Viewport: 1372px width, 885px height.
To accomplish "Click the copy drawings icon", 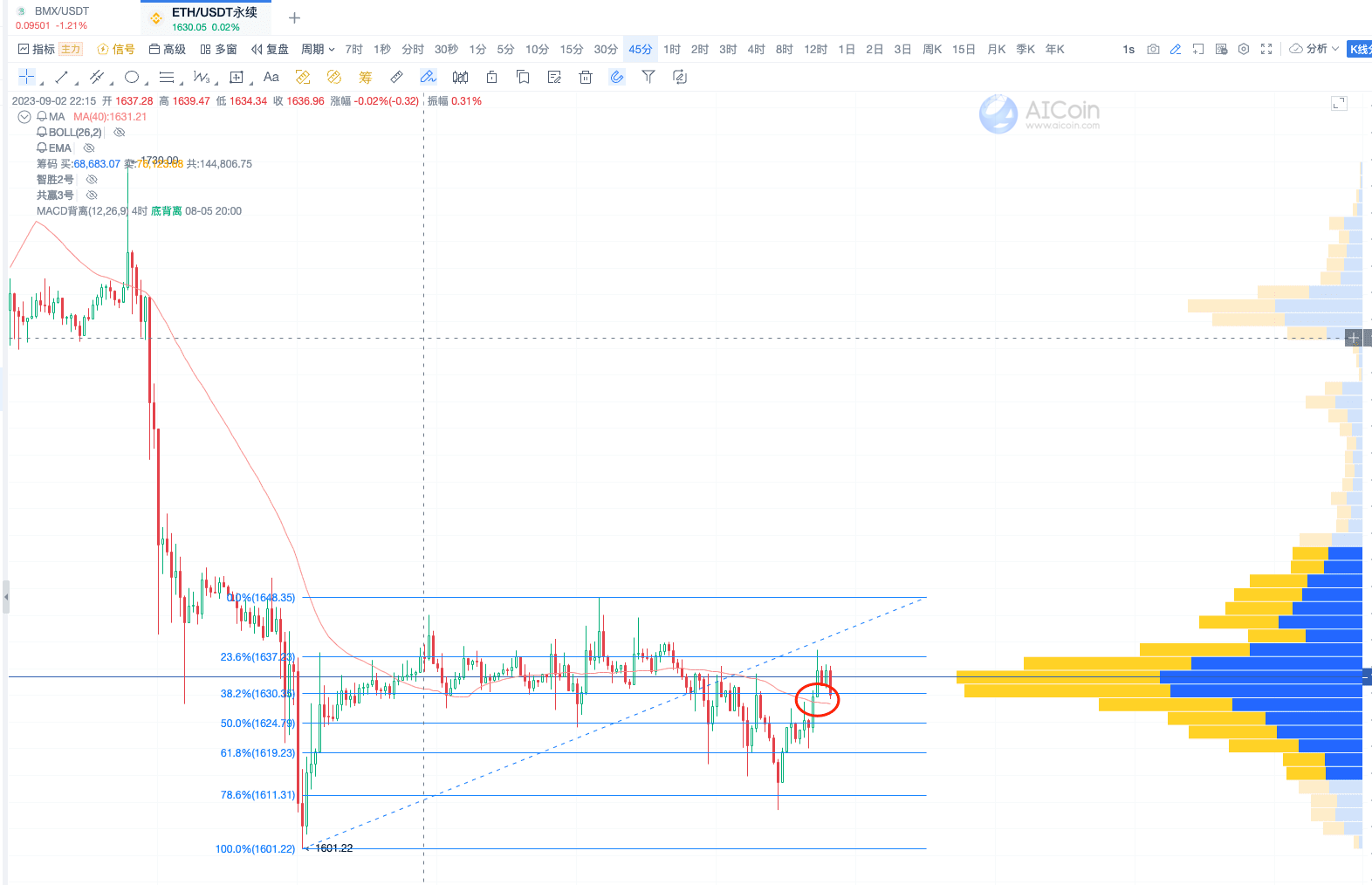I will tap(523, 77).
